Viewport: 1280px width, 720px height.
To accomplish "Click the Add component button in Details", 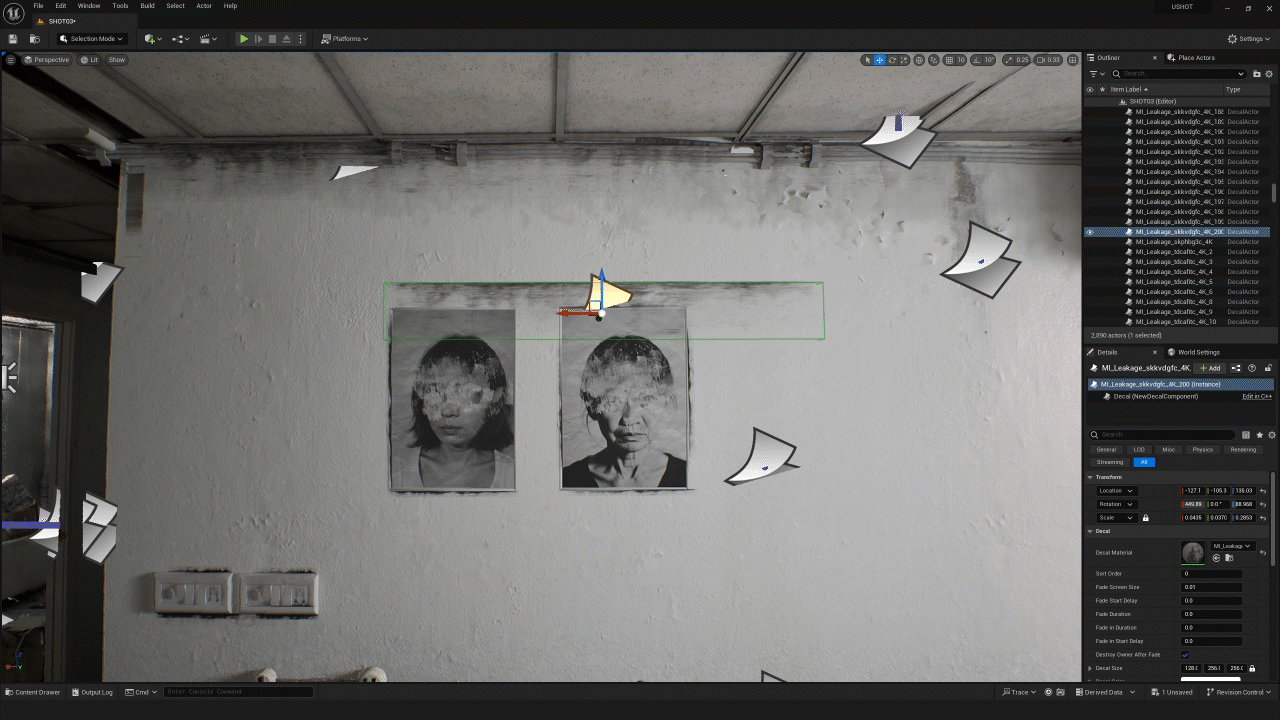I will tap(1210, 368).
